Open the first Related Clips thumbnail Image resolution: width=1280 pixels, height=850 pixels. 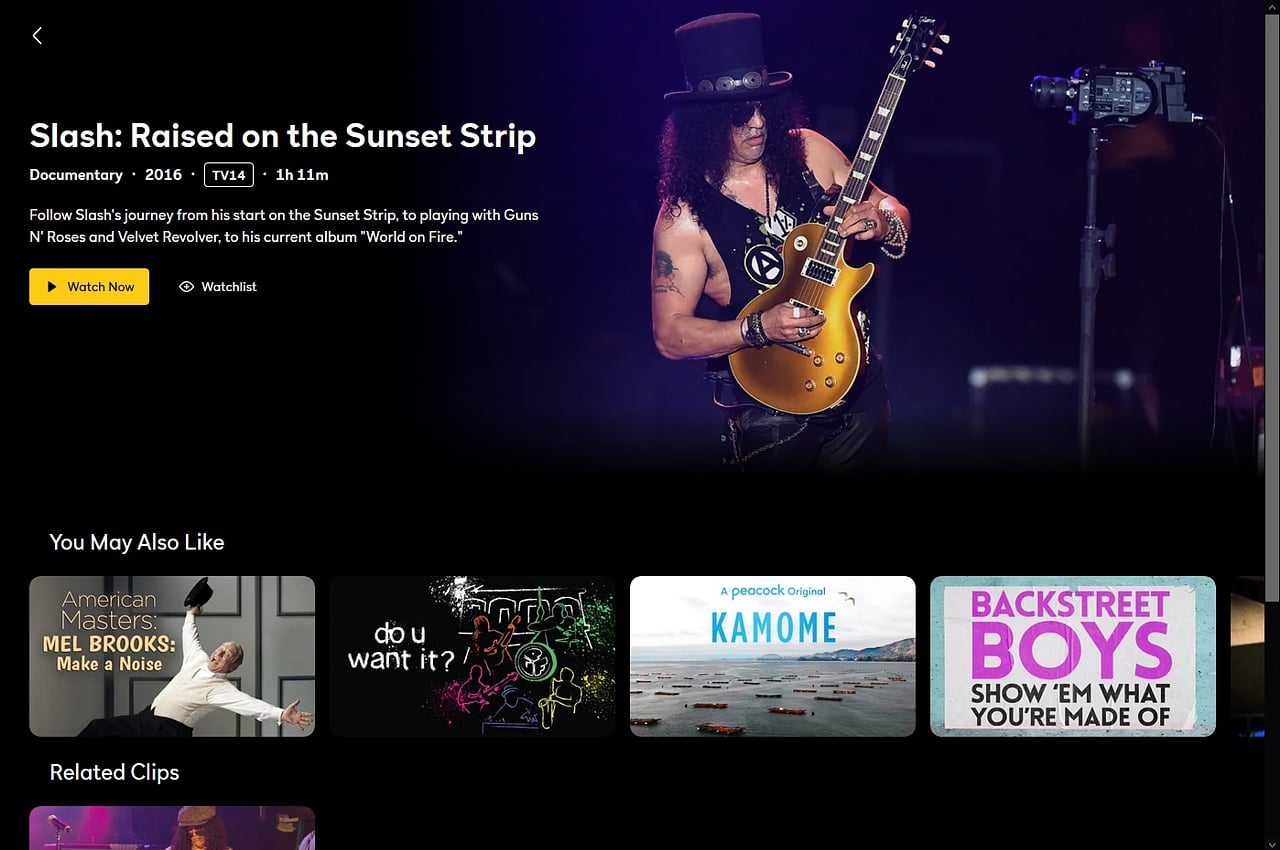[172, 828]
